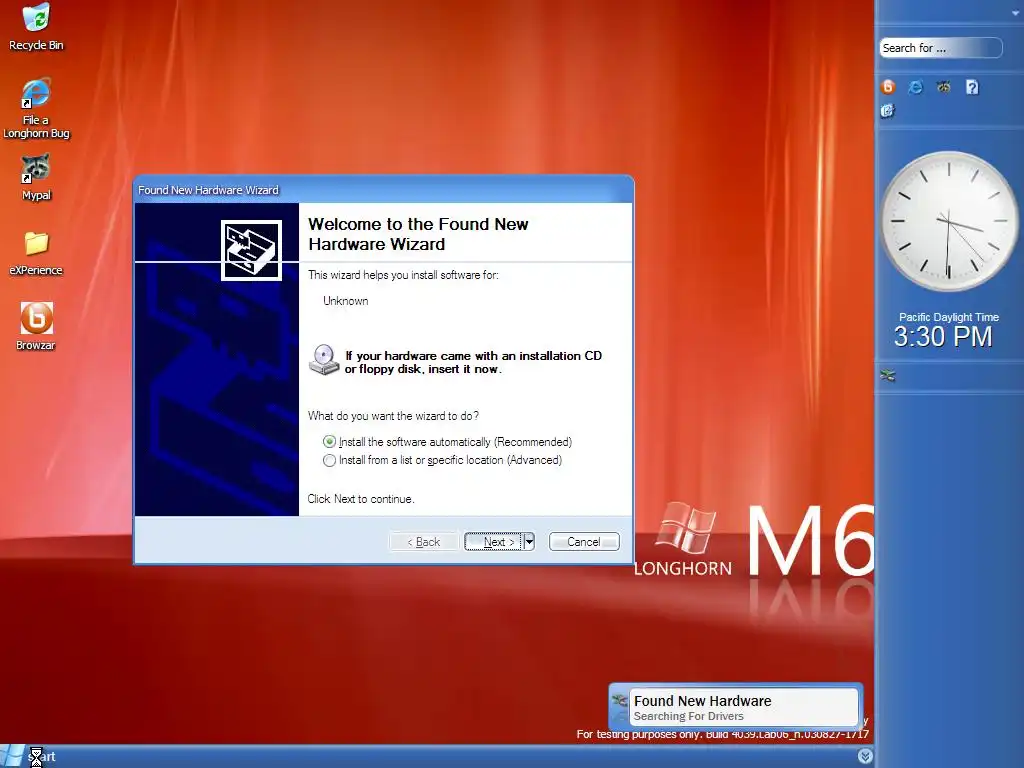The height and width of the screenshot is (768, 1024).
Task: Click Internet Explorer icon in sidebar quick launch
Action: [916, 87]
